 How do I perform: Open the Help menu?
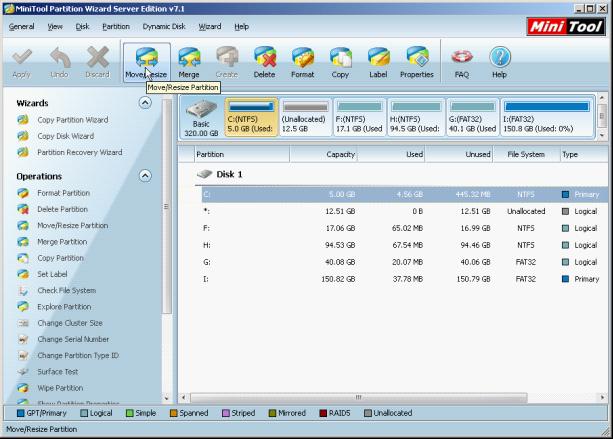pos(242,27)
